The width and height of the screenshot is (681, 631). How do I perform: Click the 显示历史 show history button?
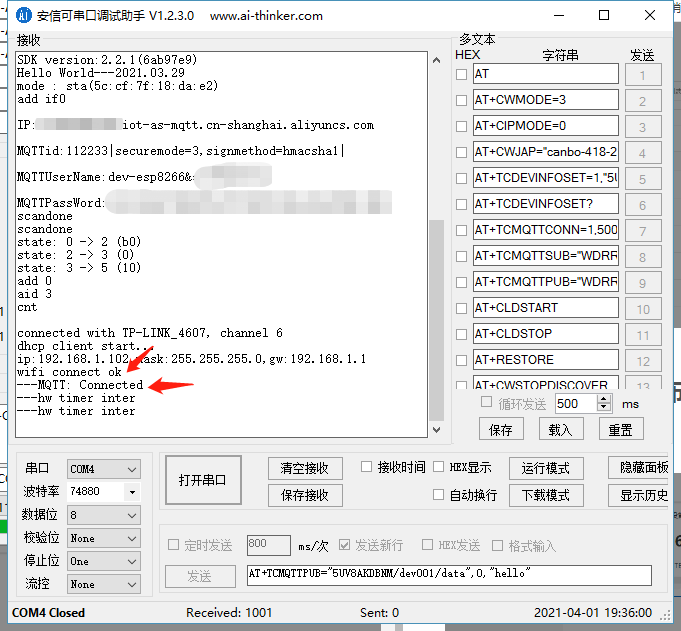point(638,495)
